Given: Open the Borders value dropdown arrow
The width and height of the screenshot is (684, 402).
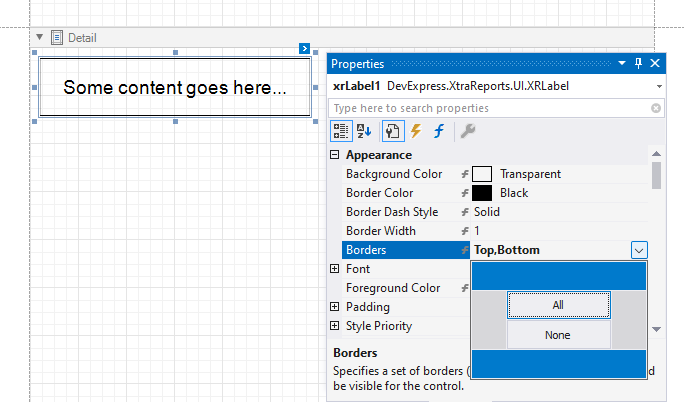Looking at the screenshot, I should pos(639,250).
